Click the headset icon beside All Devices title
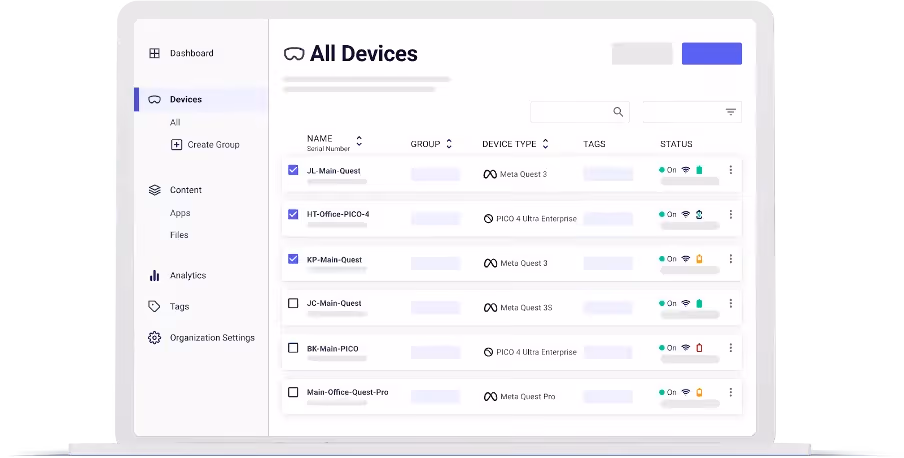 pyautogui.click(x=294, y=54)
